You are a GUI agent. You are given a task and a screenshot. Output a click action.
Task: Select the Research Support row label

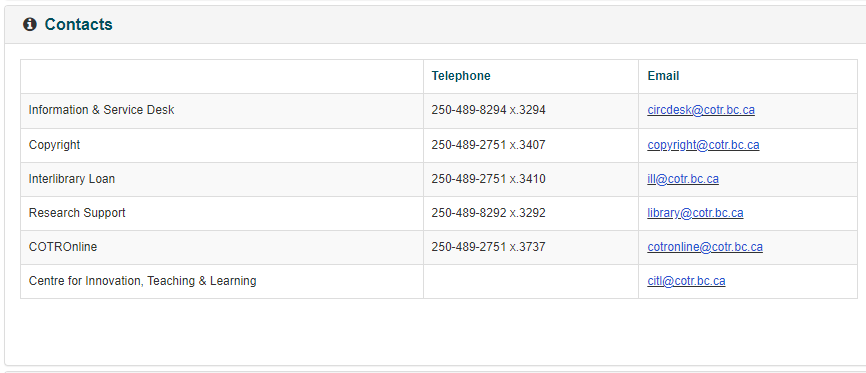(77, 213)
